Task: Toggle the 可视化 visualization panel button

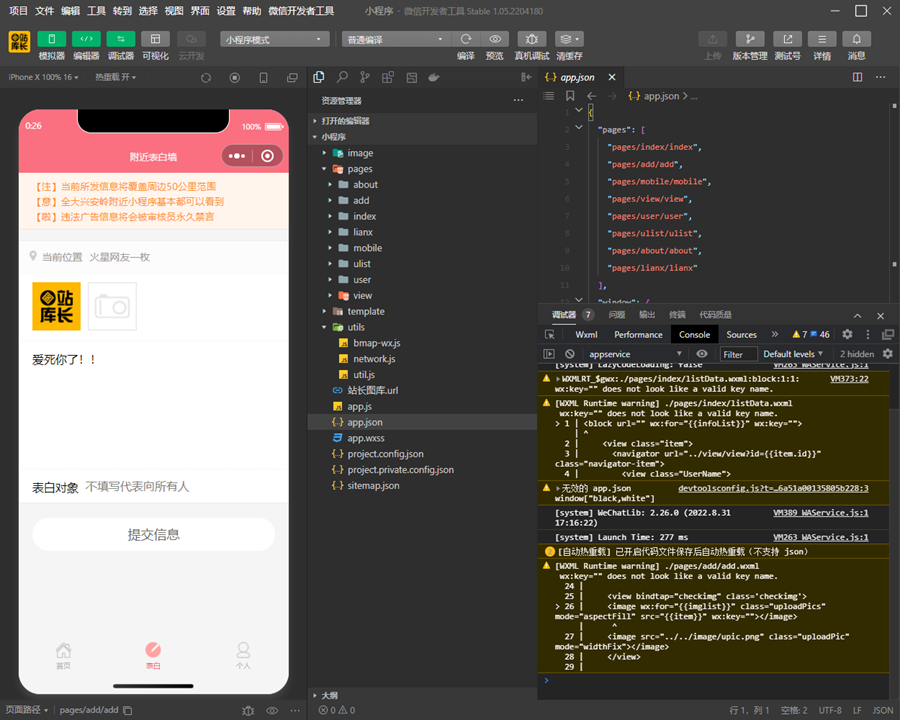Action: 155,39
